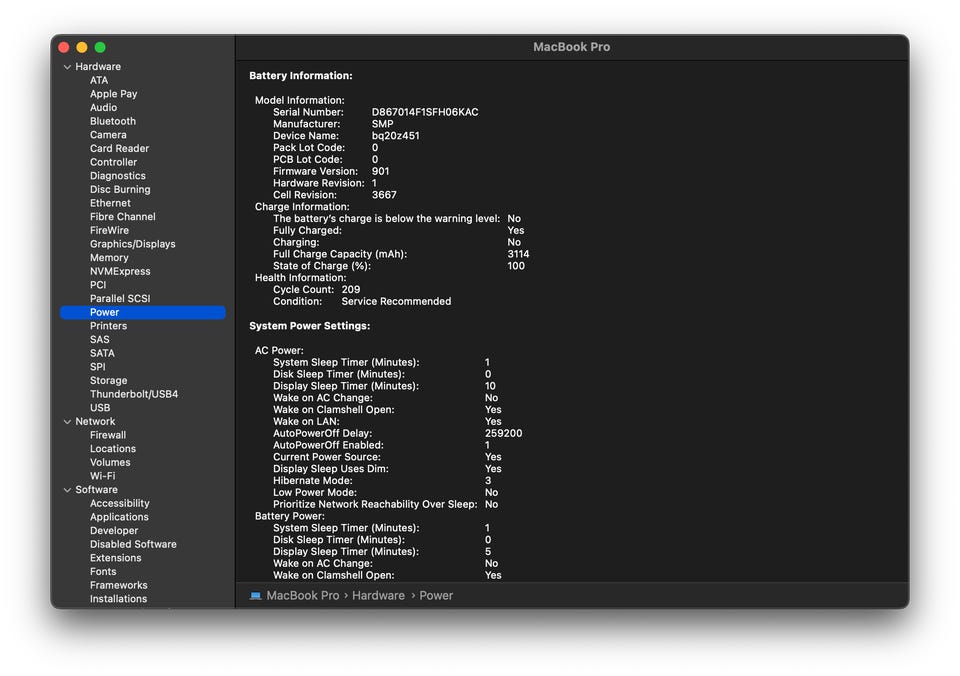Click the Hardware category label

[98, 66]
